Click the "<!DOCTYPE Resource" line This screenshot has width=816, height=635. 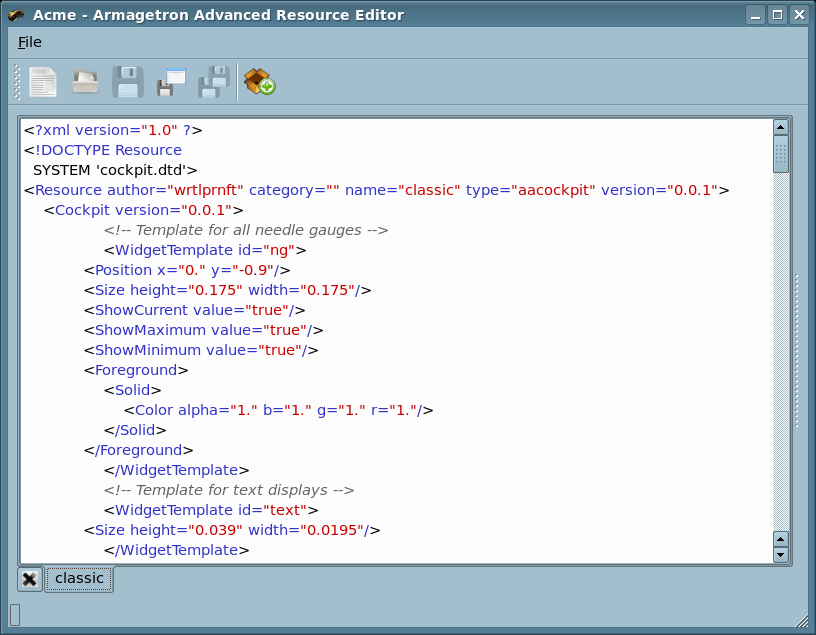(103, 150)
